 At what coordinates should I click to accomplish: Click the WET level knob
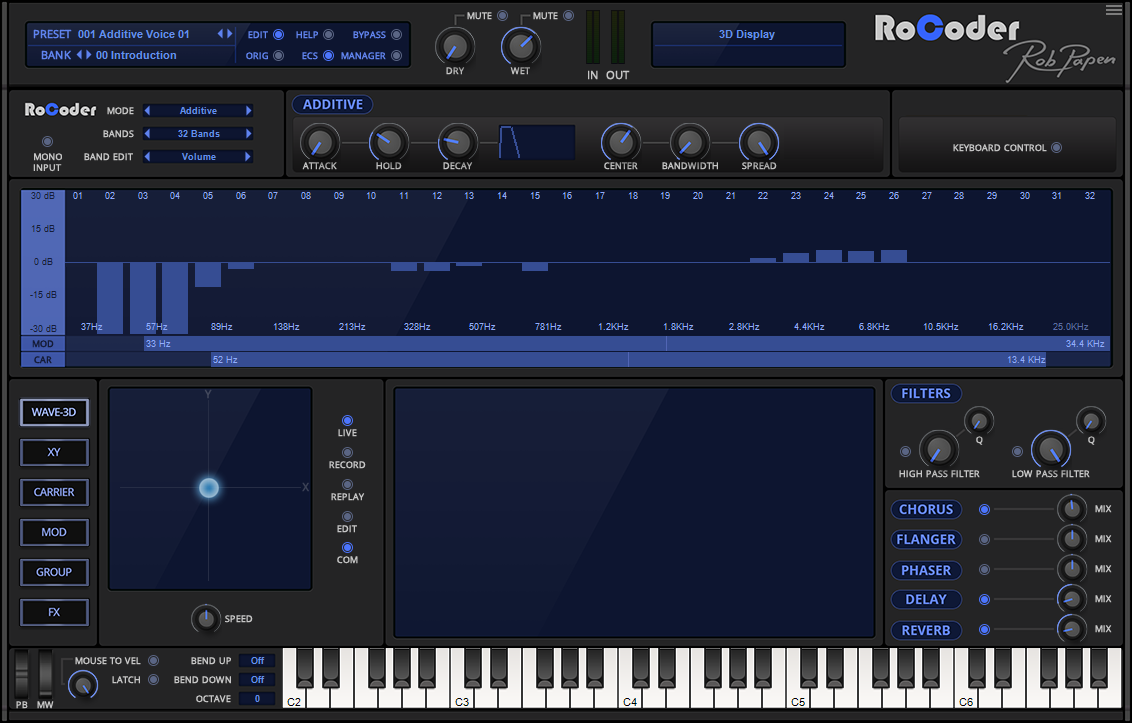pos(521,47)
